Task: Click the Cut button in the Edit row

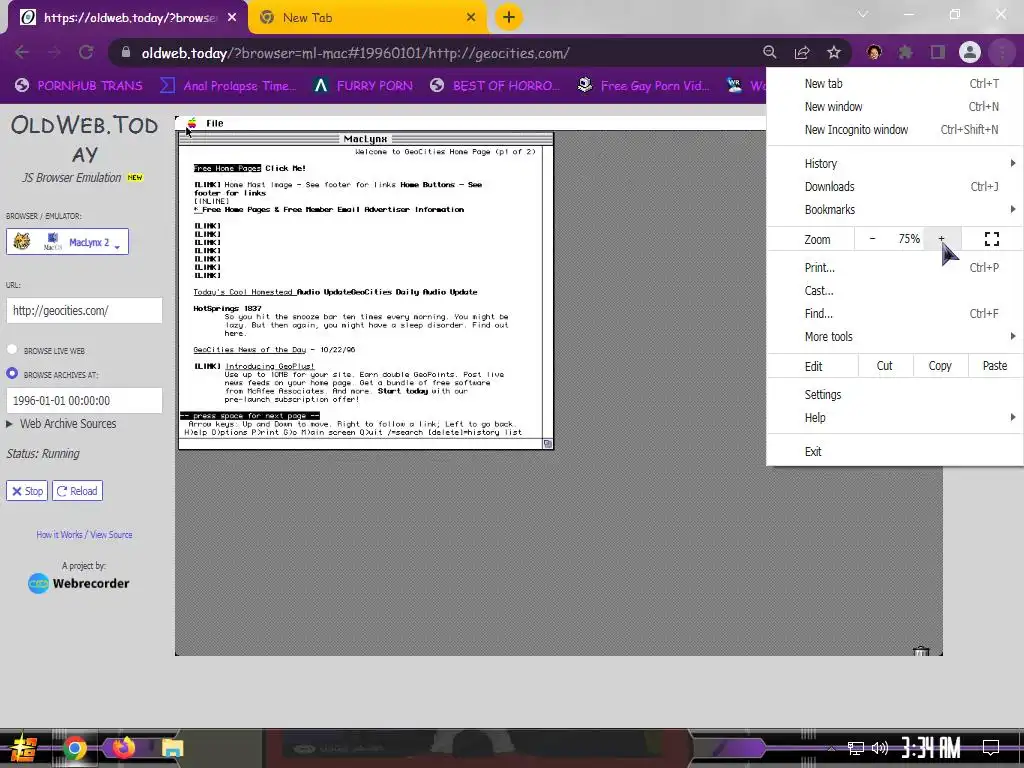Action: [x=884, y=366]
